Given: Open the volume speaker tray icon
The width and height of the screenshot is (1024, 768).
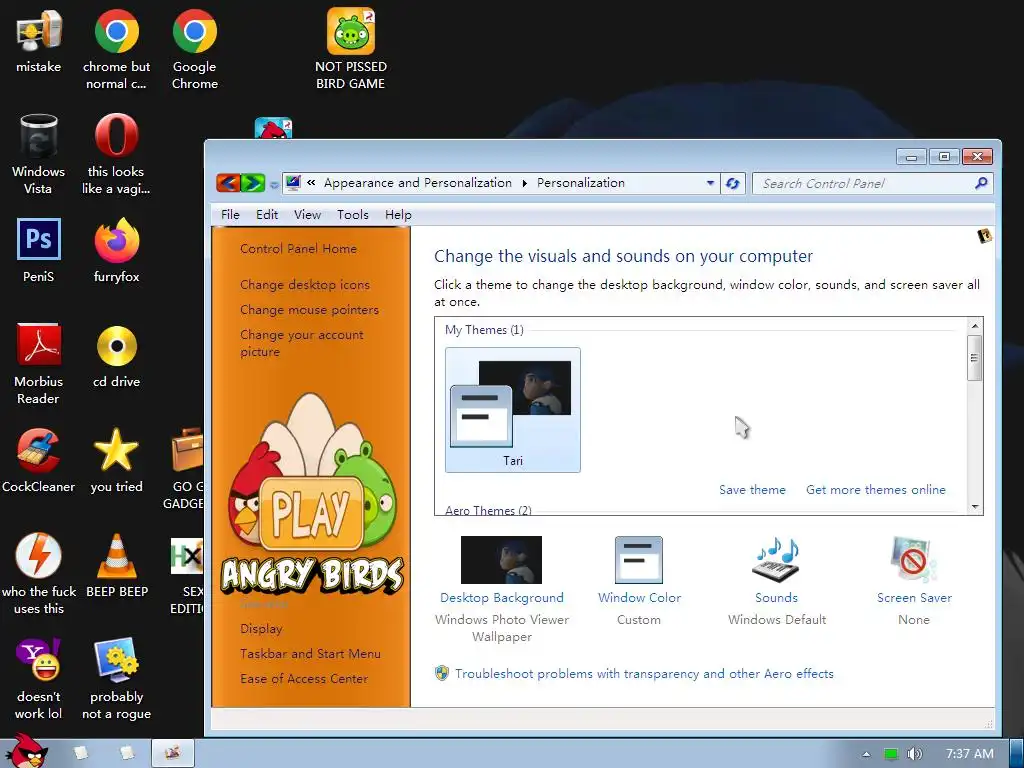Looking at the screenshot, I should pos(915,754).
